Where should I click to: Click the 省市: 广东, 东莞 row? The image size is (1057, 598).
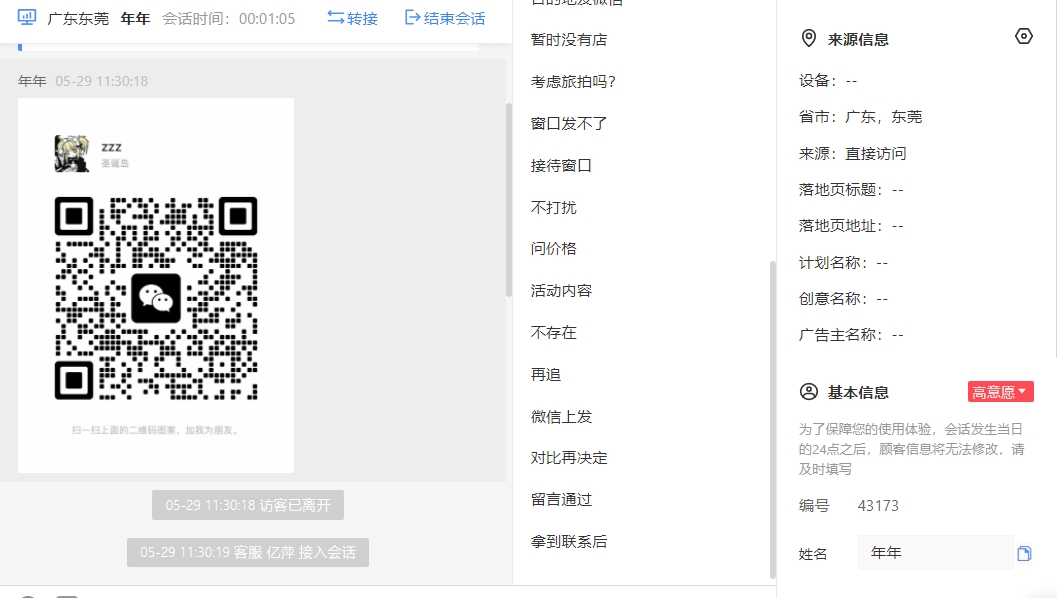click(x=860, y=117)
